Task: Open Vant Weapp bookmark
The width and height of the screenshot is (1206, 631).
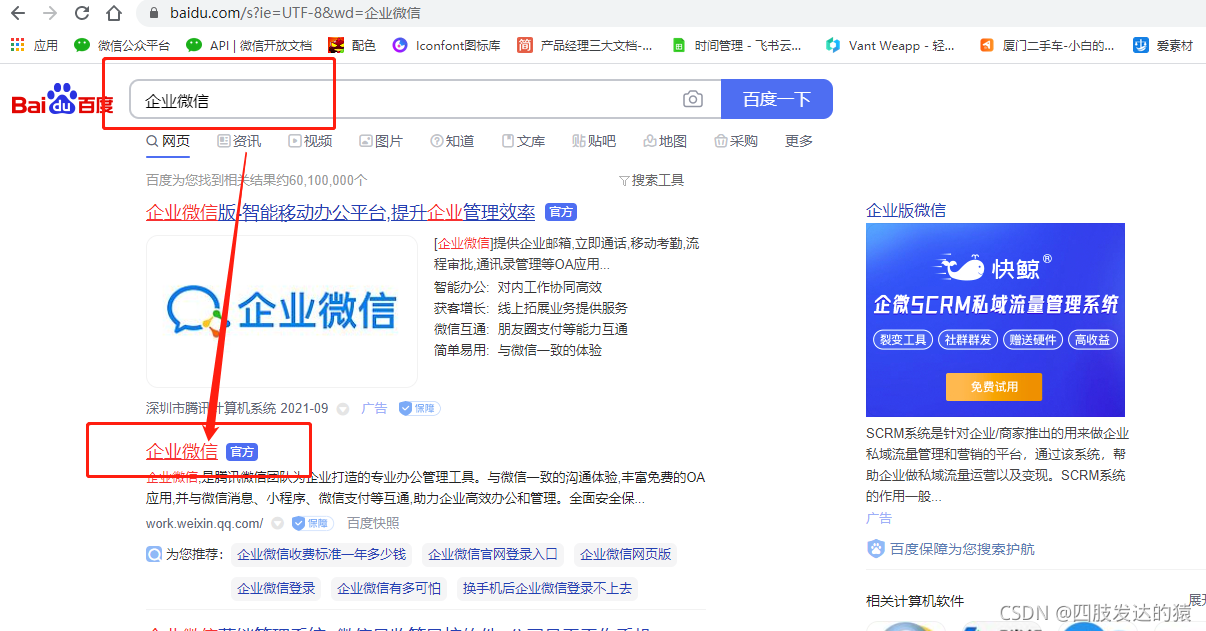Action: click(890, 45)
